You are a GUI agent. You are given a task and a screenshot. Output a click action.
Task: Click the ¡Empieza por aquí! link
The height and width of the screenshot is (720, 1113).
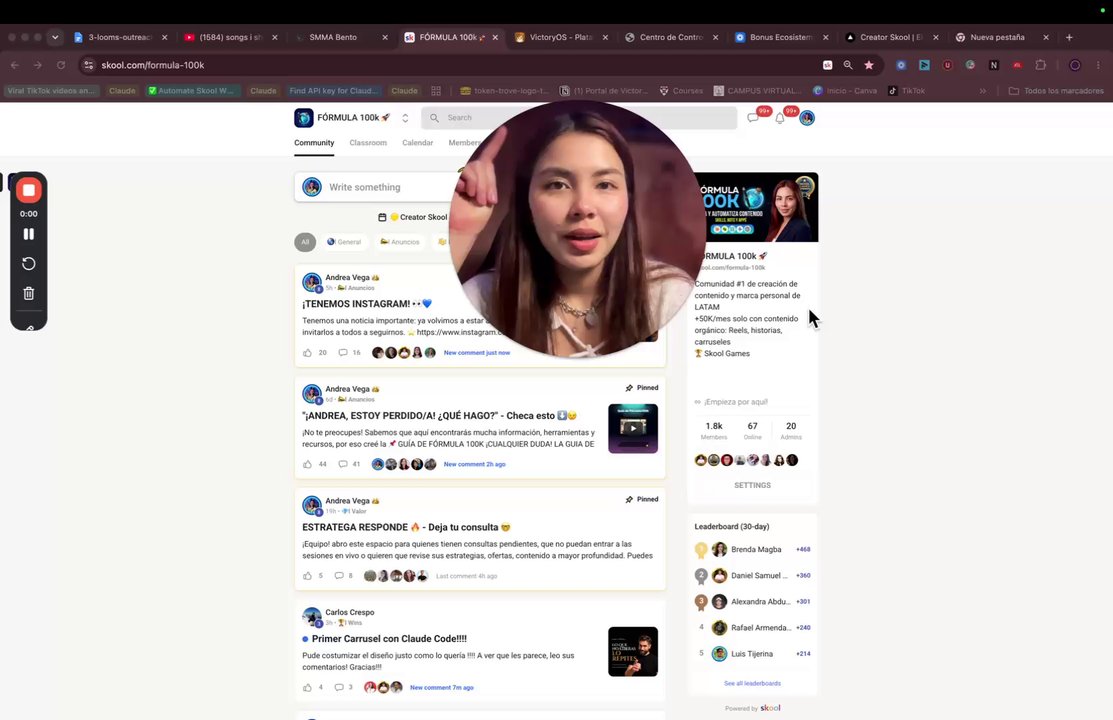coord(736,402)
